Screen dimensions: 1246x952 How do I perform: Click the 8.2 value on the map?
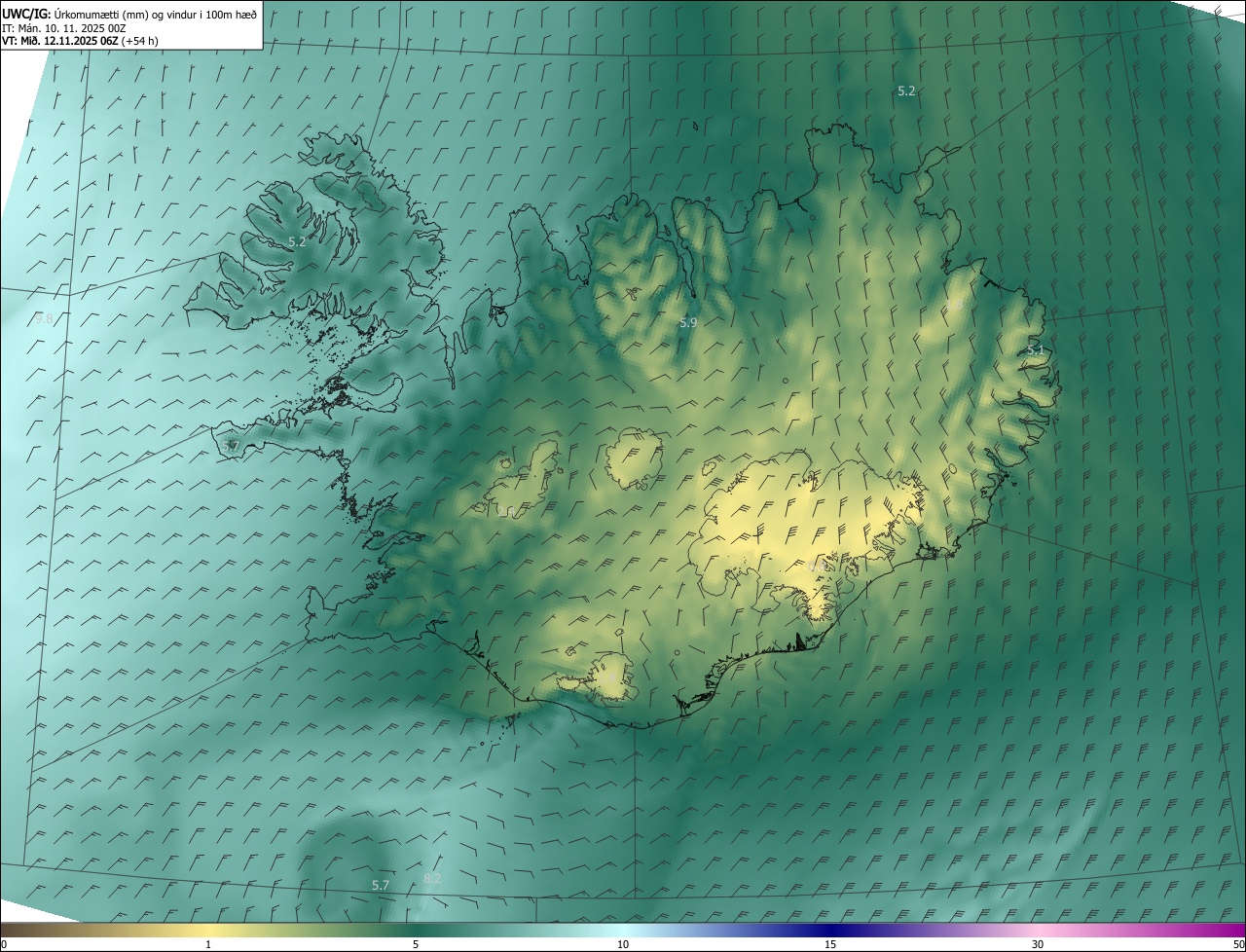432,878
